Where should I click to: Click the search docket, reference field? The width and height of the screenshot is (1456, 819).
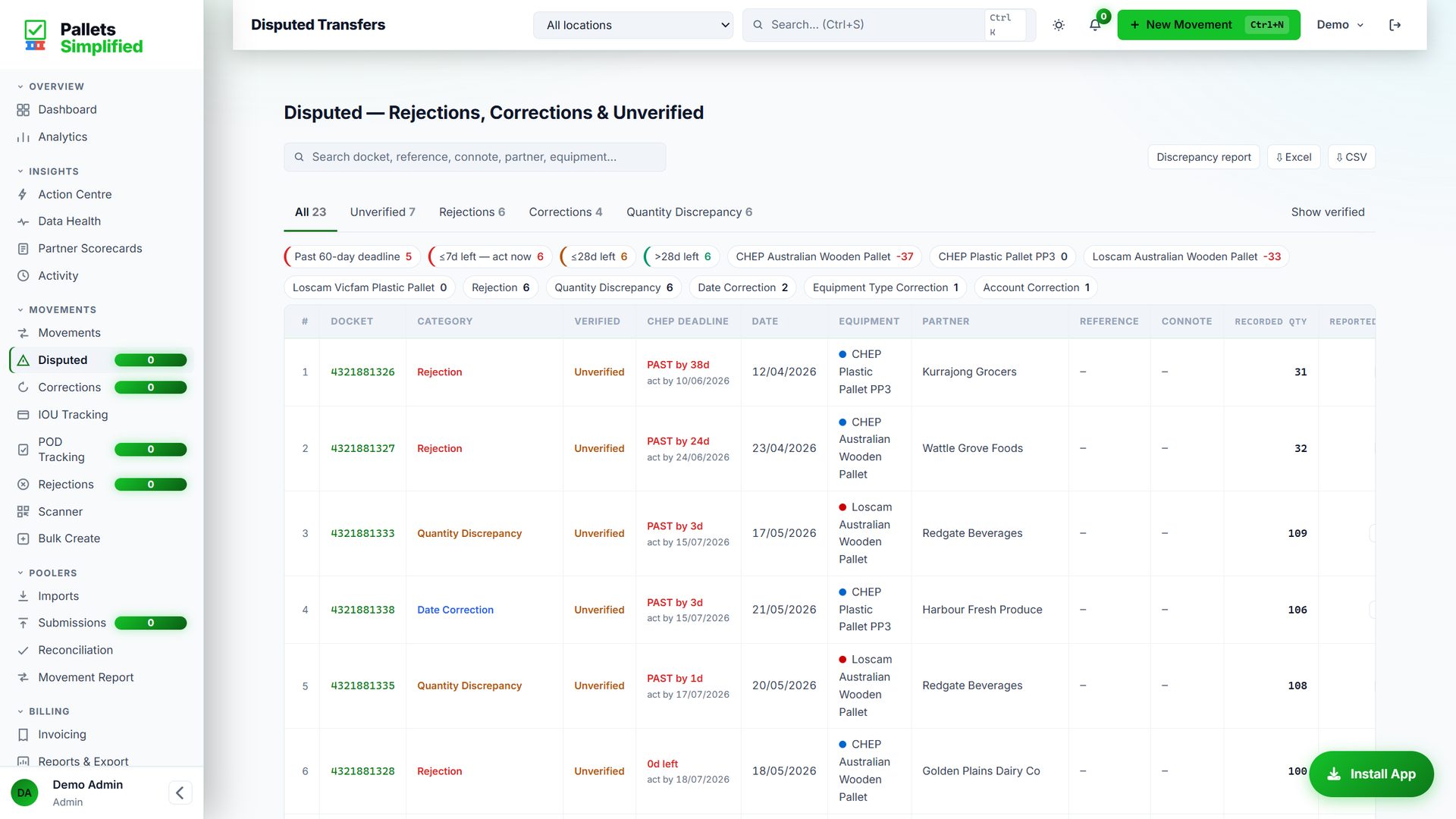pyautogui.click(x=475, y=157)
